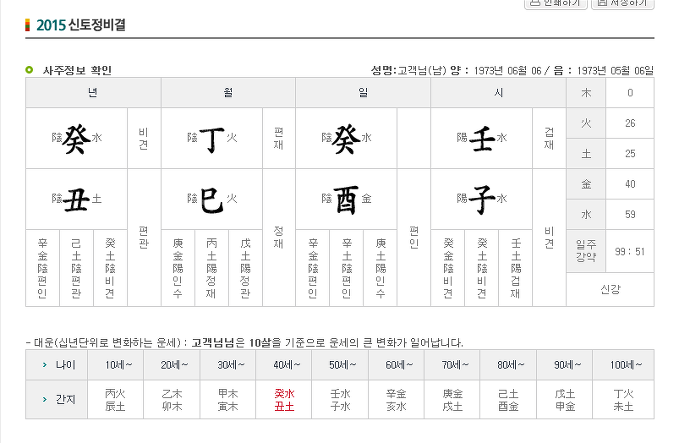The image size is (690, 443).
Task: Click the 金 element value 40
Action: 630,184
